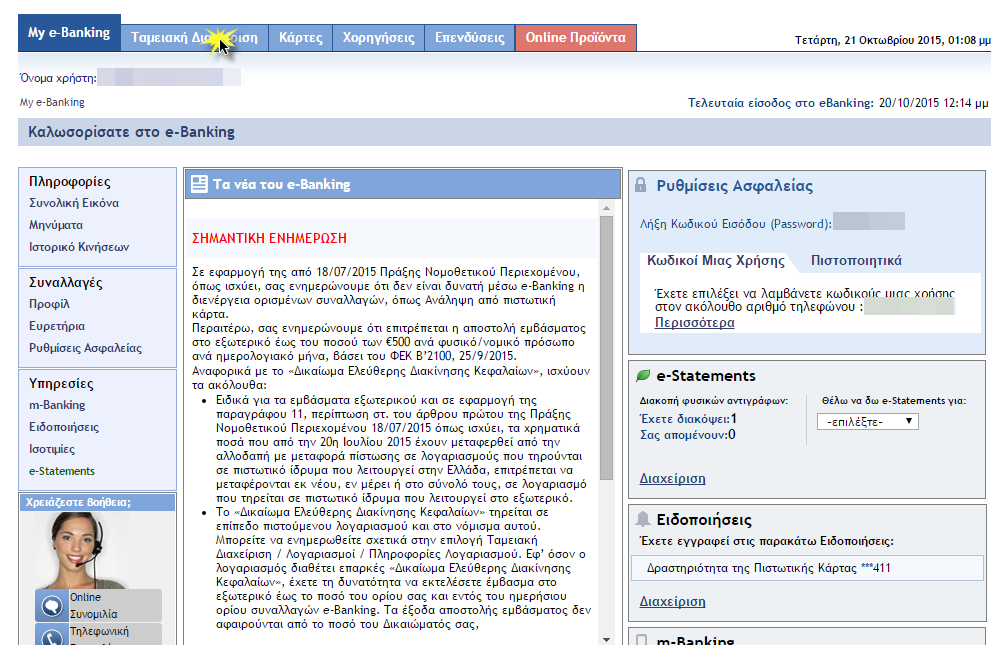Open Μηνύματα in the sidebar
1004x645 pixels.
click(x=56, y=225)
